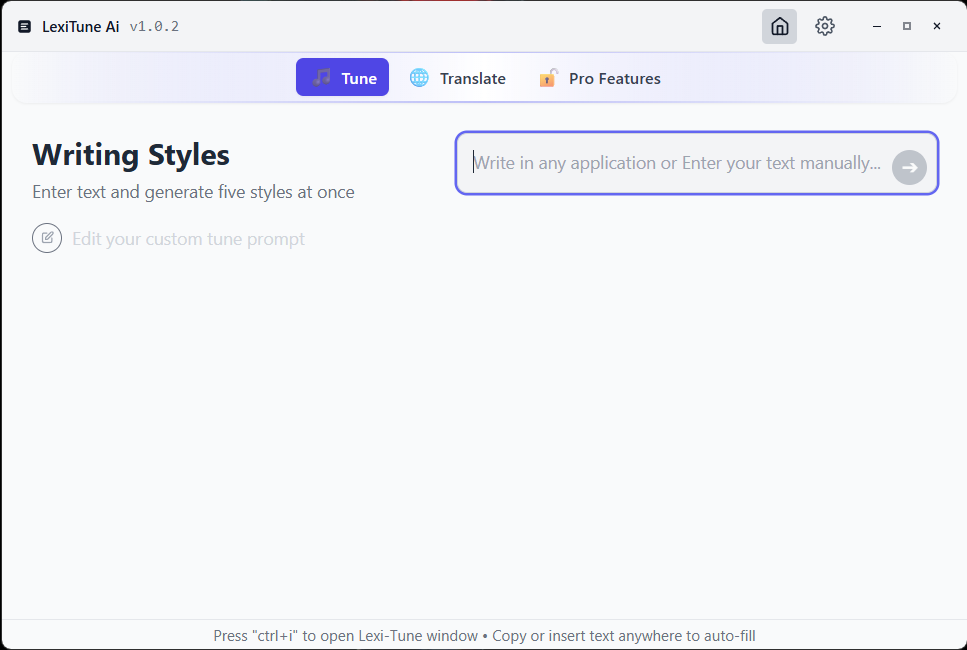Image resolution: width=967 pixels, height=650 pixels.
Task: Open the settings gear icon
Action: (x=824, y=27)
